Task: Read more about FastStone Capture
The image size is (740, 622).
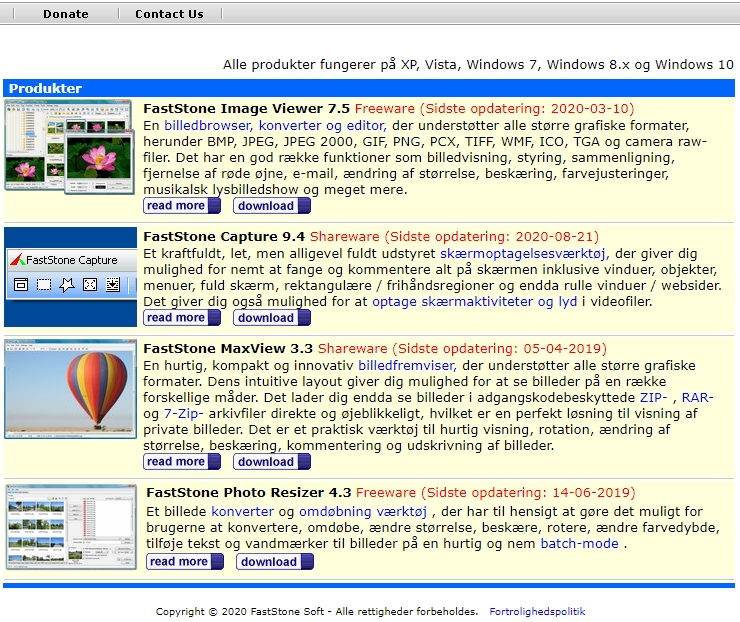Action: tap(182, 318)
